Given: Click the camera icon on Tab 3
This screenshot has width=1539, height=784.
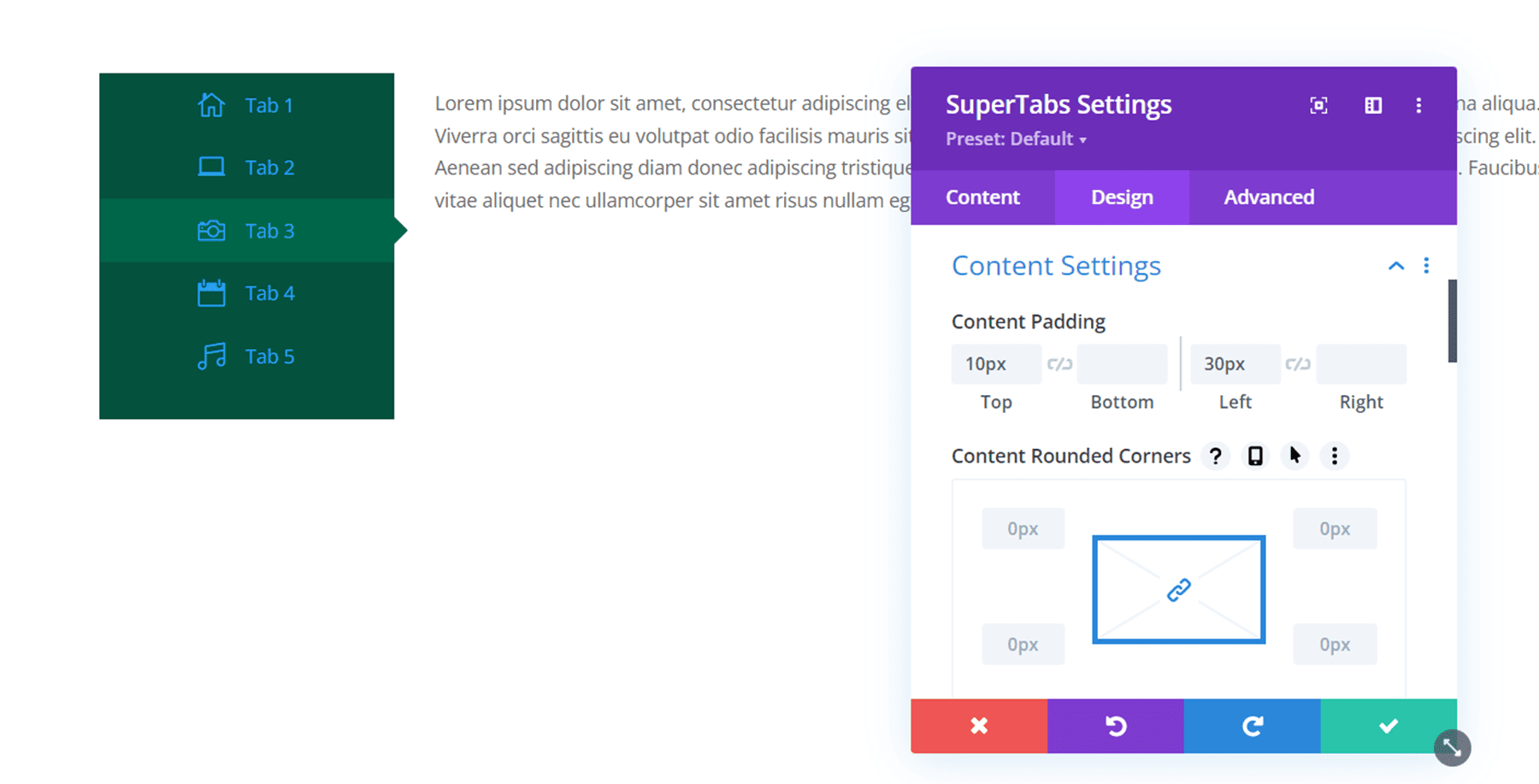Looking at the screenshot, I should coord(210,230).
